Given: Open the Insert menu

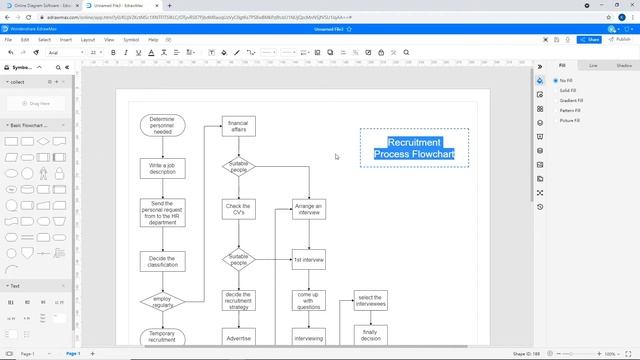Looking at the screenshot, I should tap(66, 40).
